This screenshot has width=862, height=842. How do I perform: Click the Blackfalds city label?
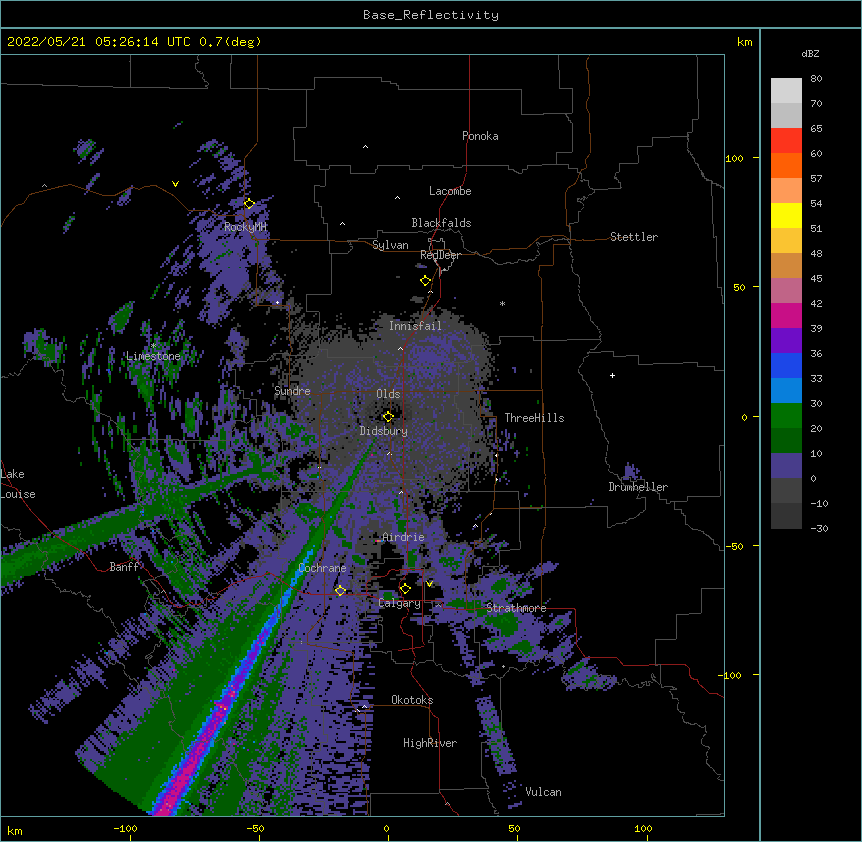(441, 223)
